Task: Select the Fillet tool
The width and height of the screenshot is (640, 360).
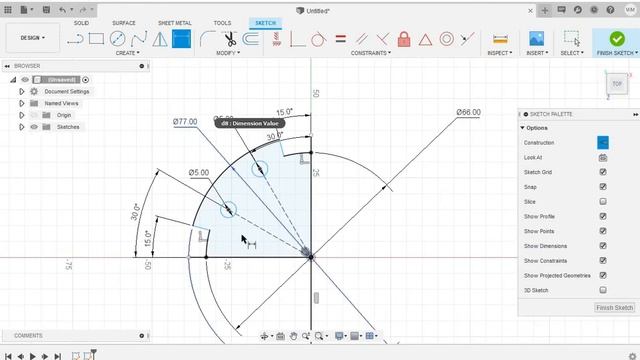Action: pos(208,39)
